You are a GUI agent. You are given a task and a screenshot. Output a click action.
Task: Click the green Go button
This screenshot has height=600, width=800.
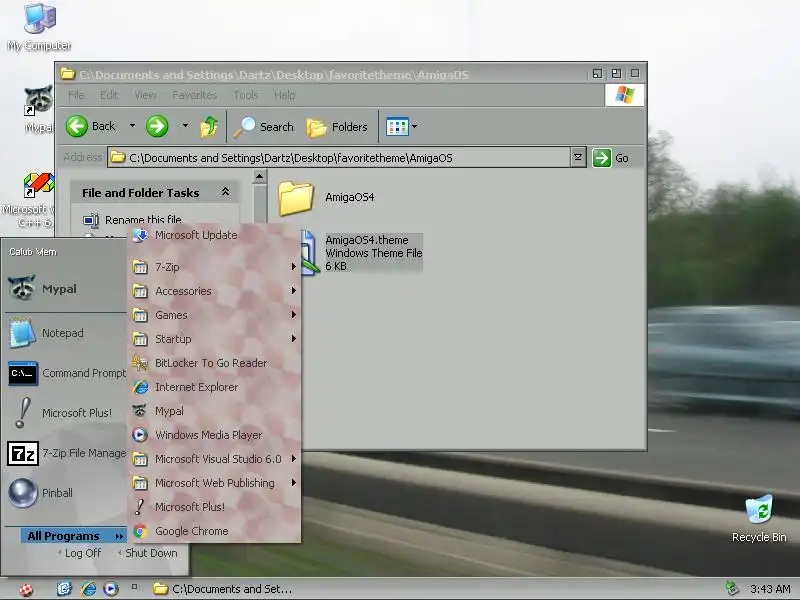[611, 158]
